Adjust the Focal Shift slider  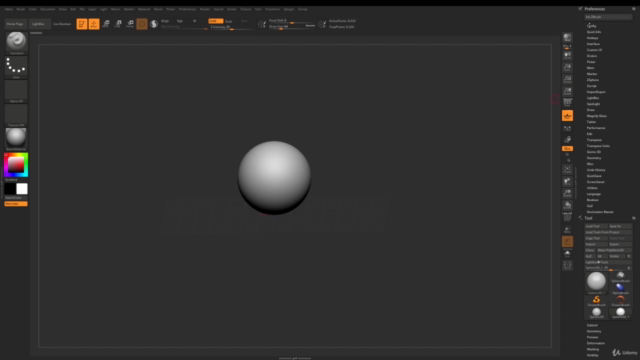click(x=291, y=21)
